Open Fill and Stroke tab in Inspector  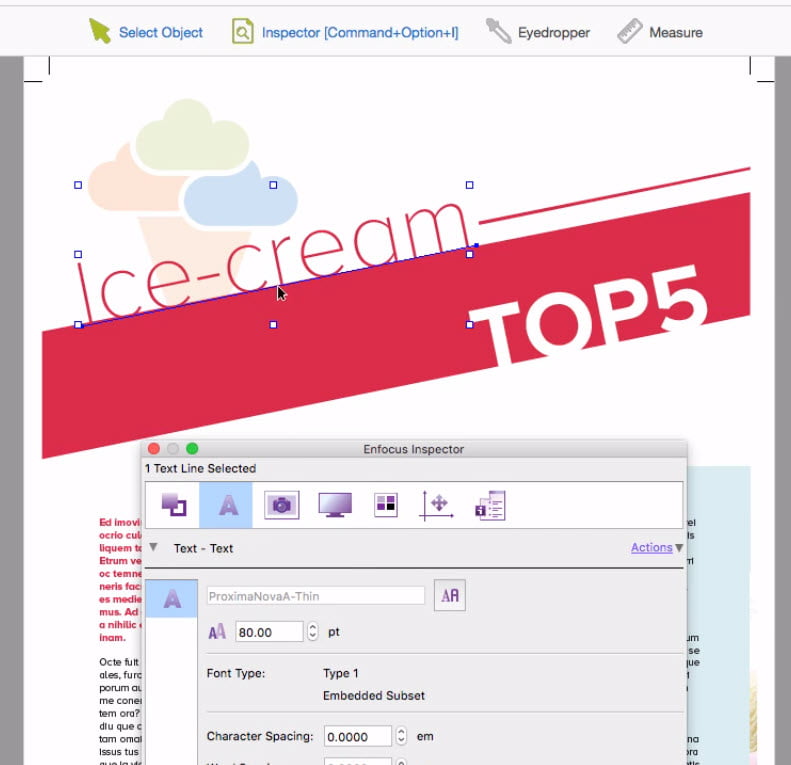174,505
